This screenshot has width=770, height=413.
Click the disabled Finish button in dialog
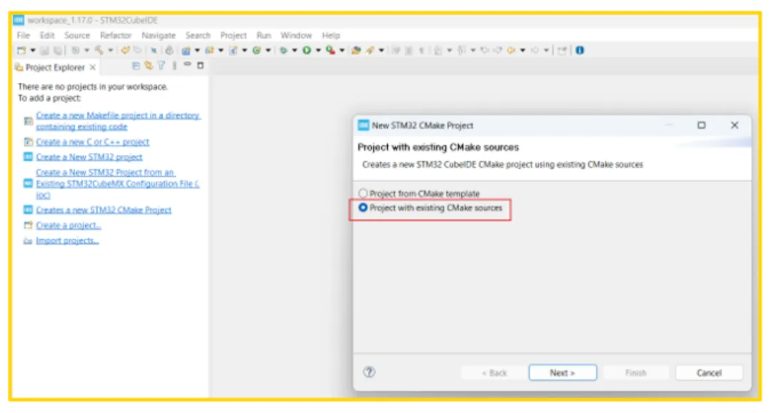click(636, 373)
